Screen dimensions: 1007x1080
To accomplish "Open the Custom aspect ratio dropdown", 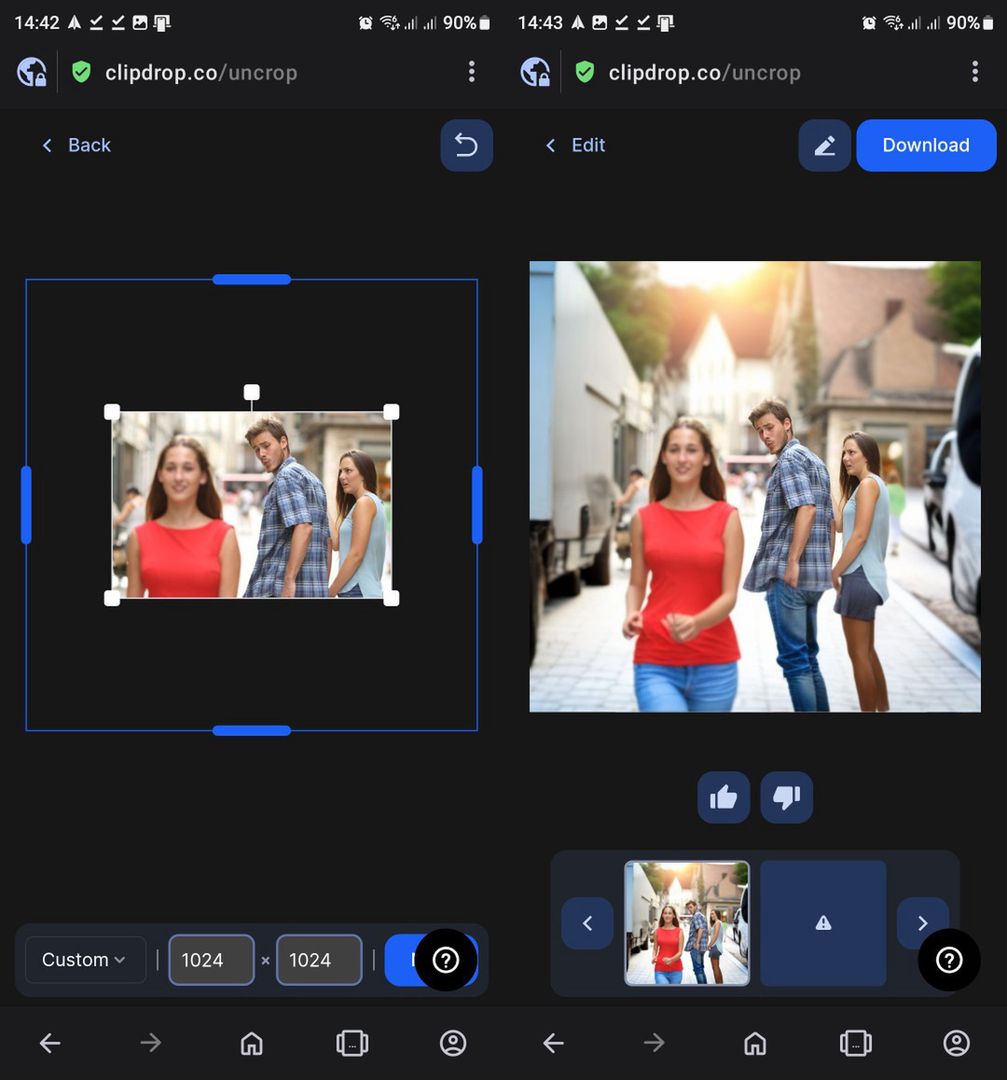I will (x=85, y=959).
